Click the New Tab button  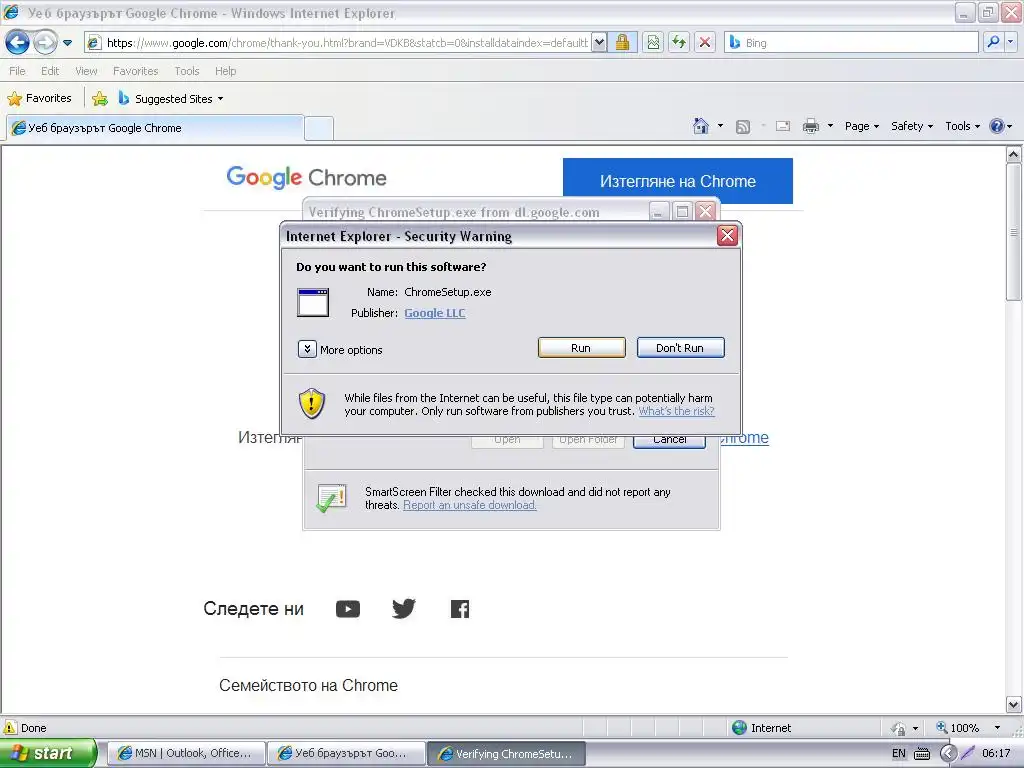point(319,129)
